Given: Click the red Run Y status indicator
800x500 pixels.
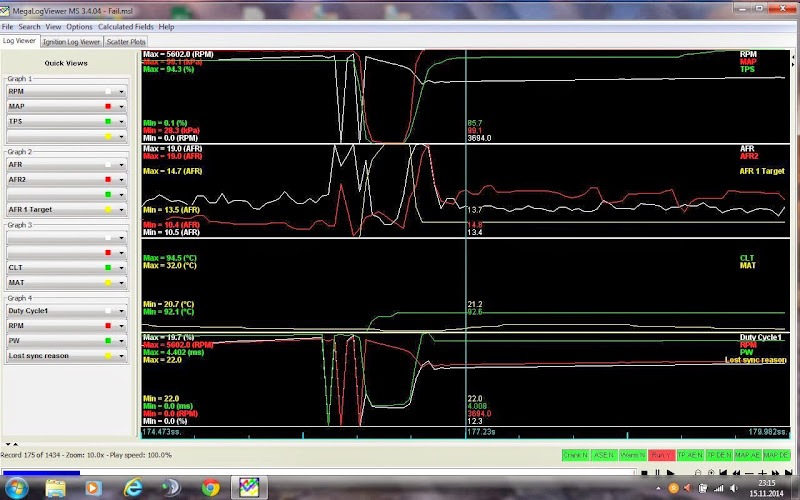Looking at the screenshot, I should [x=662, y=455].
